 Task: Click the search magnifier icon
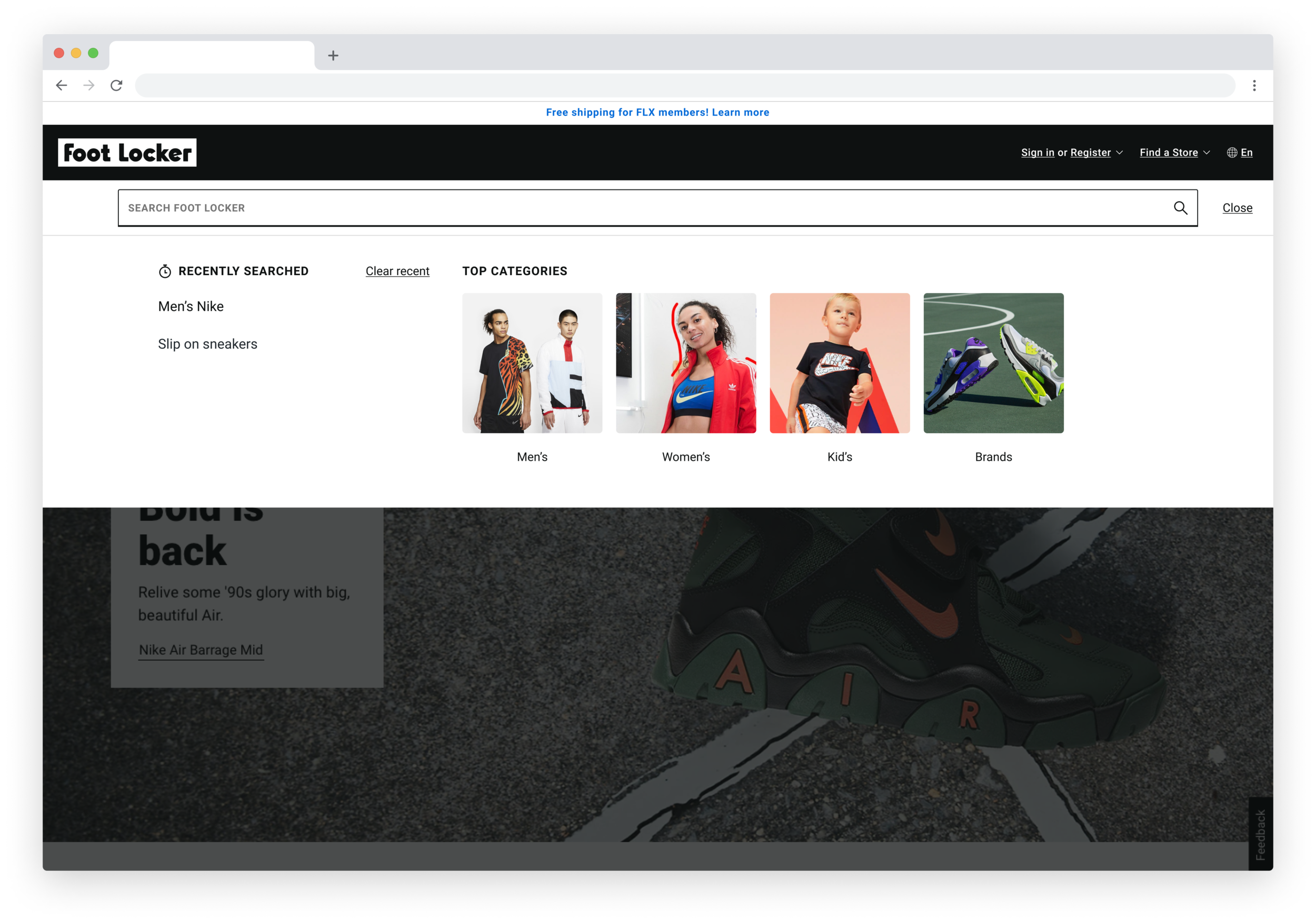click(1180, 208)
